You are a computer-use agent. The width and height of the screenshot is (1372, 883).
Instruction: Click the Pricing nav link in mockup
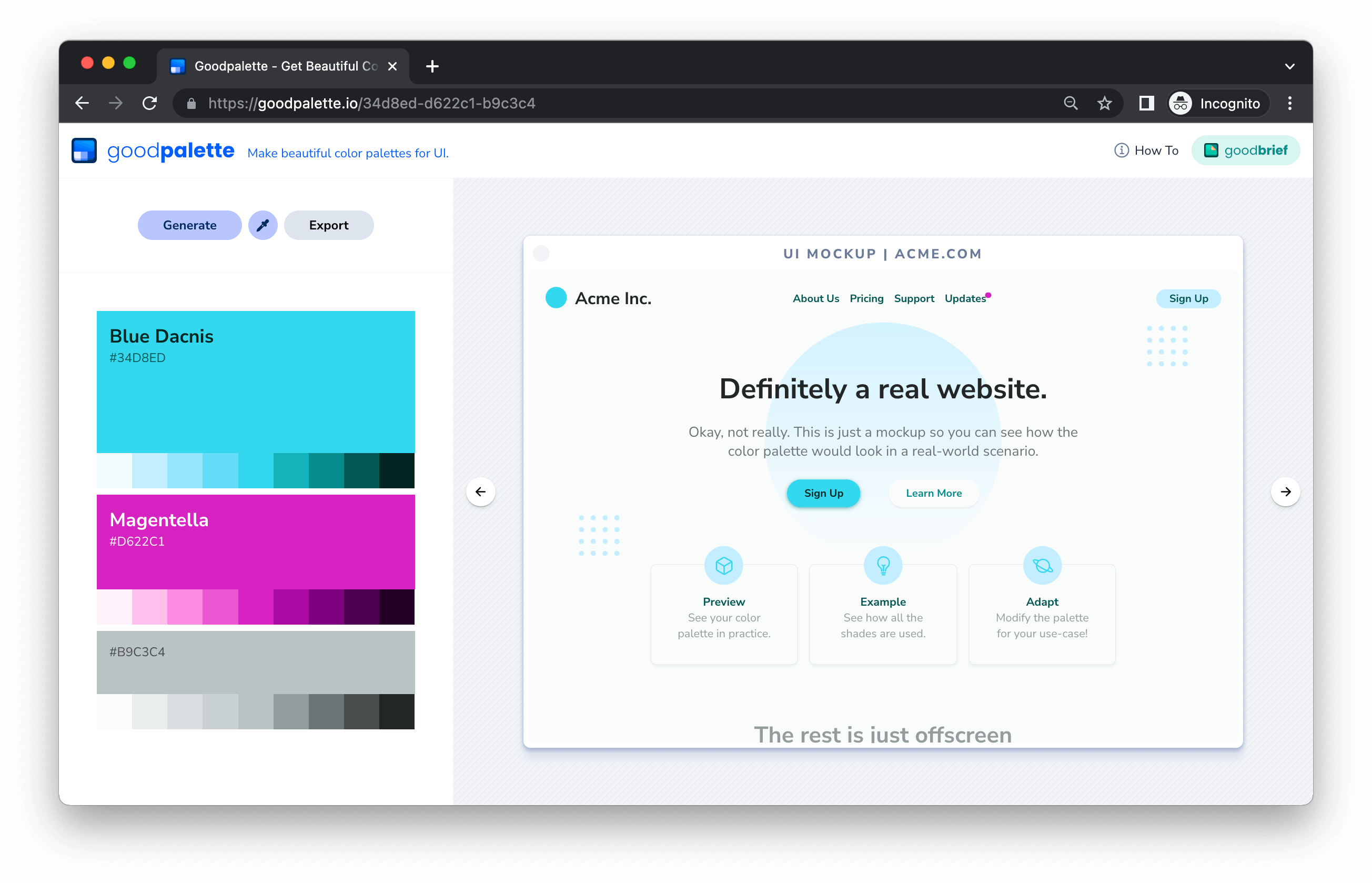coord(866,298)
